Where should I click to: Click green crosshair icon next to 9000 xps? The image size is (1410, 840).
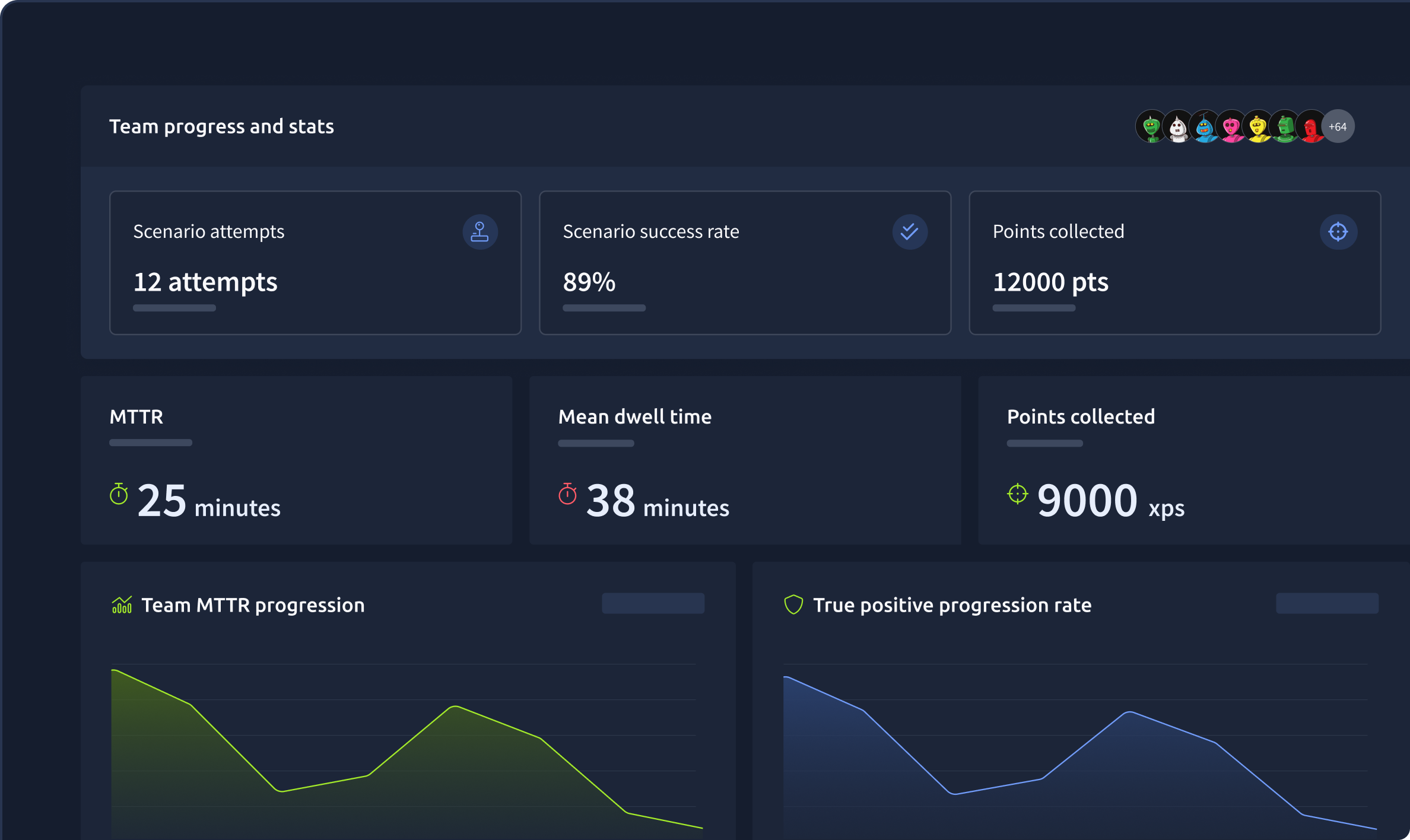(1017, 494)
